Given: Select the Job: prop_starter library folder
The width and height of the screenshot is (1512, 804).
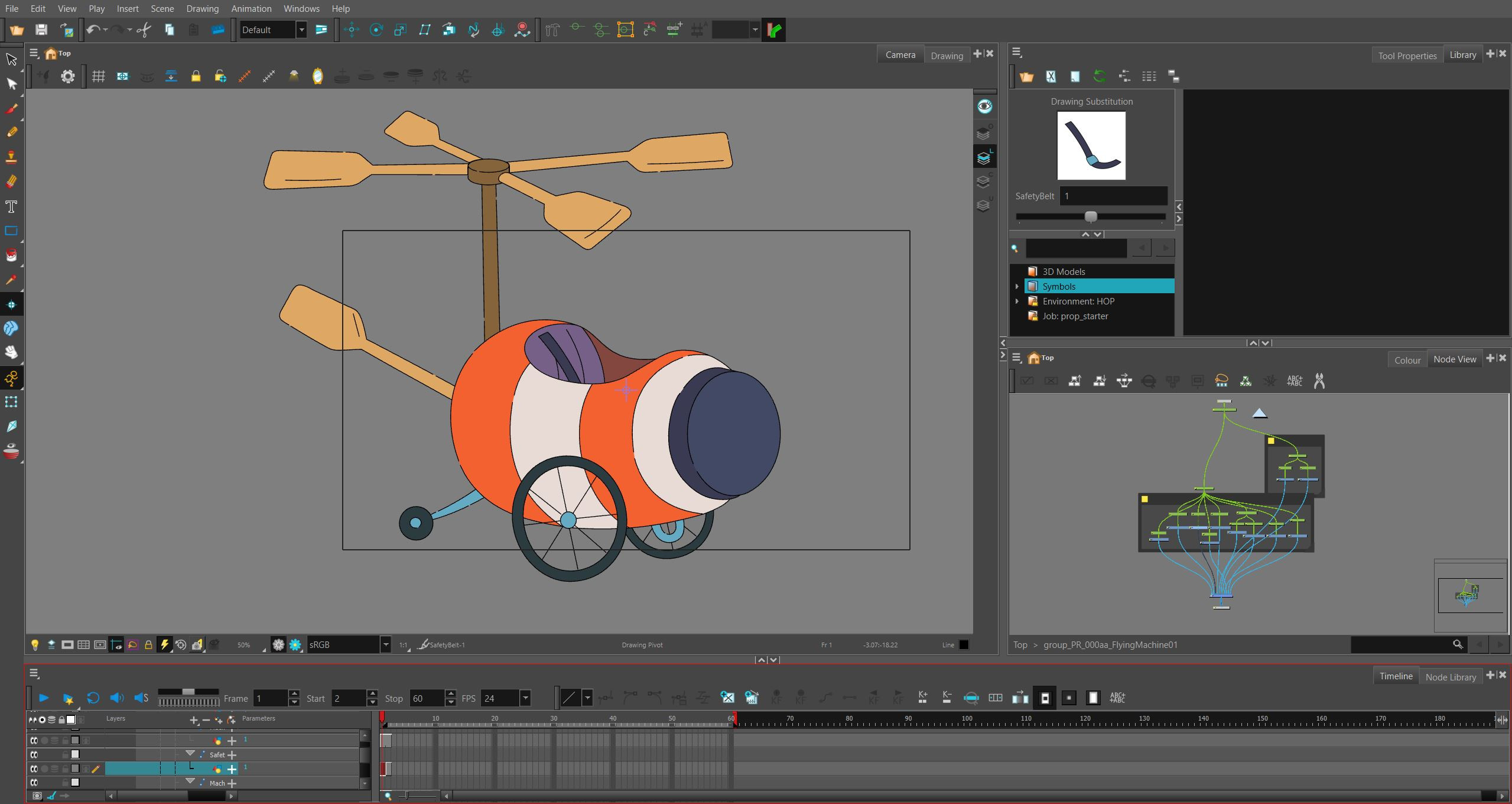Looking at the screenshot, I should point(1075,316).
